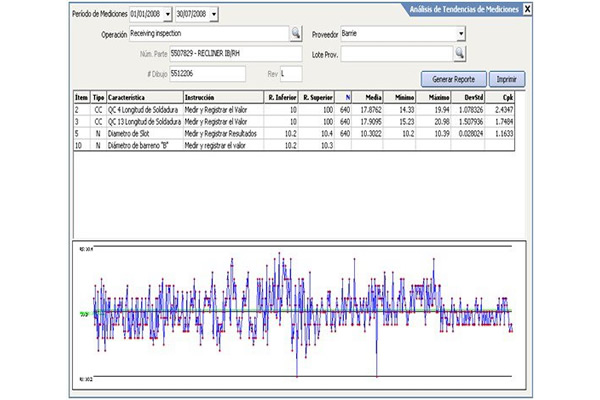Image resolution: width=600 pixels, height=400 pixels.
Task: Open the start date 01/01/2008 dropdown
Action: click(x=167, y=13)
